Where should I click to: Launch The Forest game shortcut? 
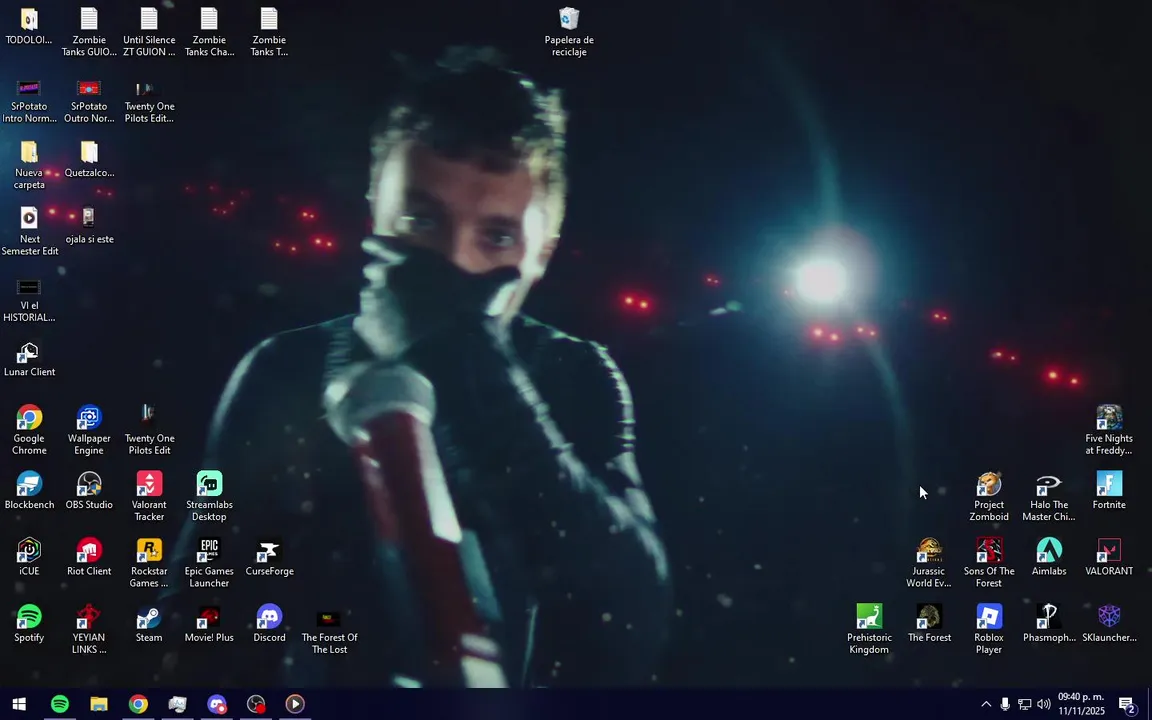pos(929,623)
